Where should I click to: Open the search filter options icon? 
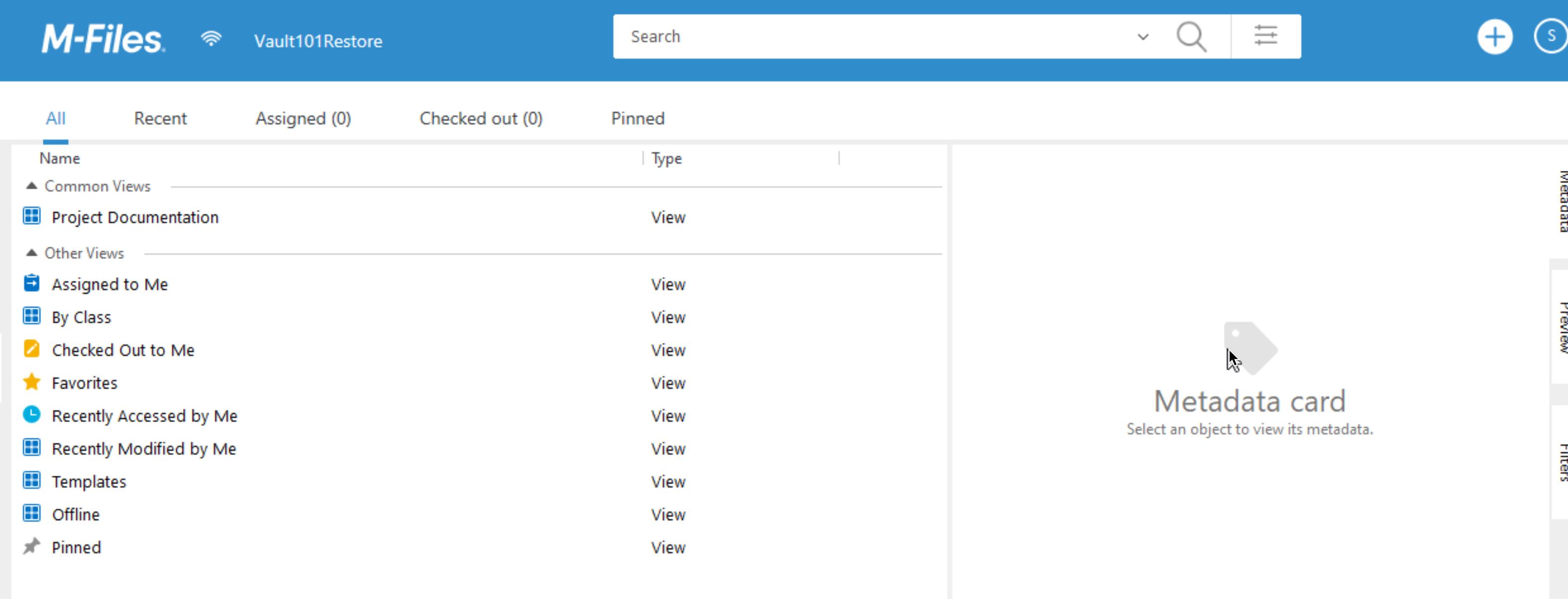(x=1266, y=36)
